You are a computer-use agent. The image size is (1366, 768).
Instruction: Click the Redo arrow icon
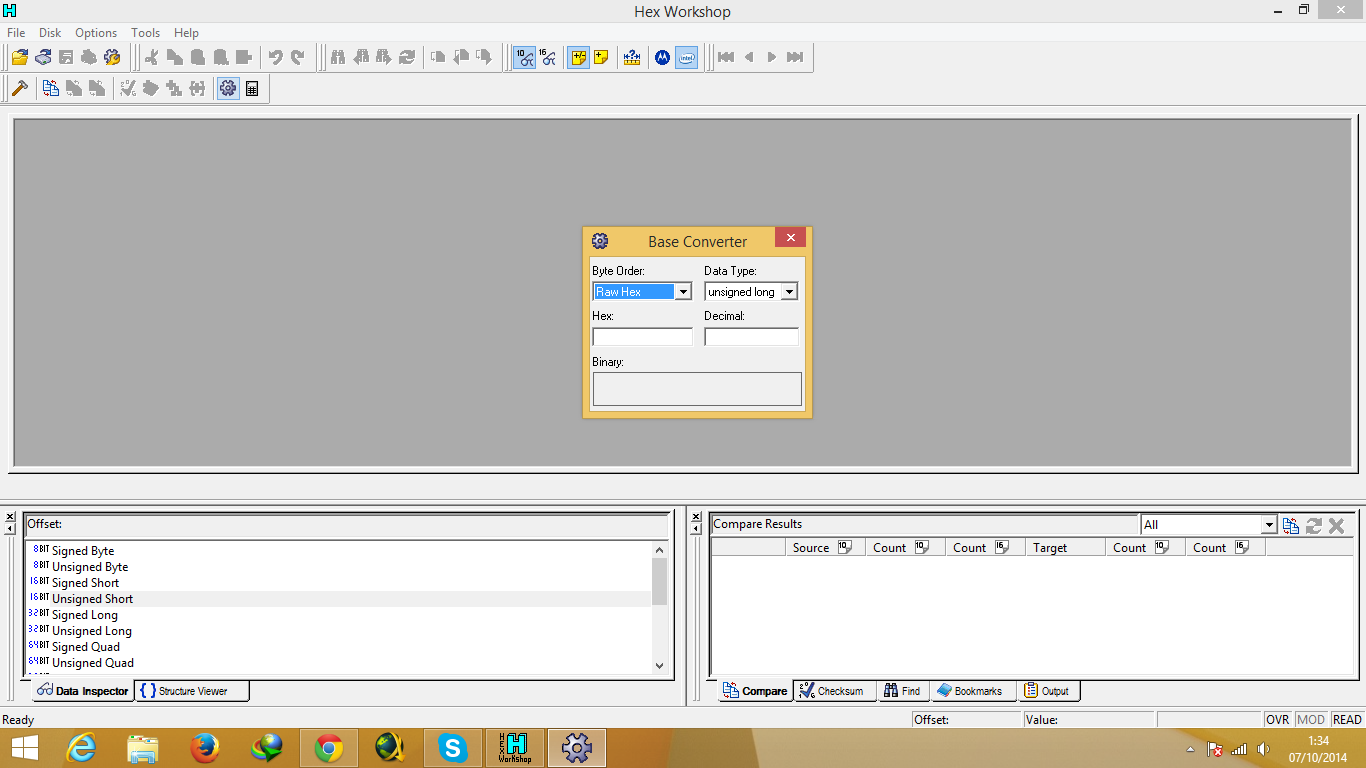(x=298, y=57)
